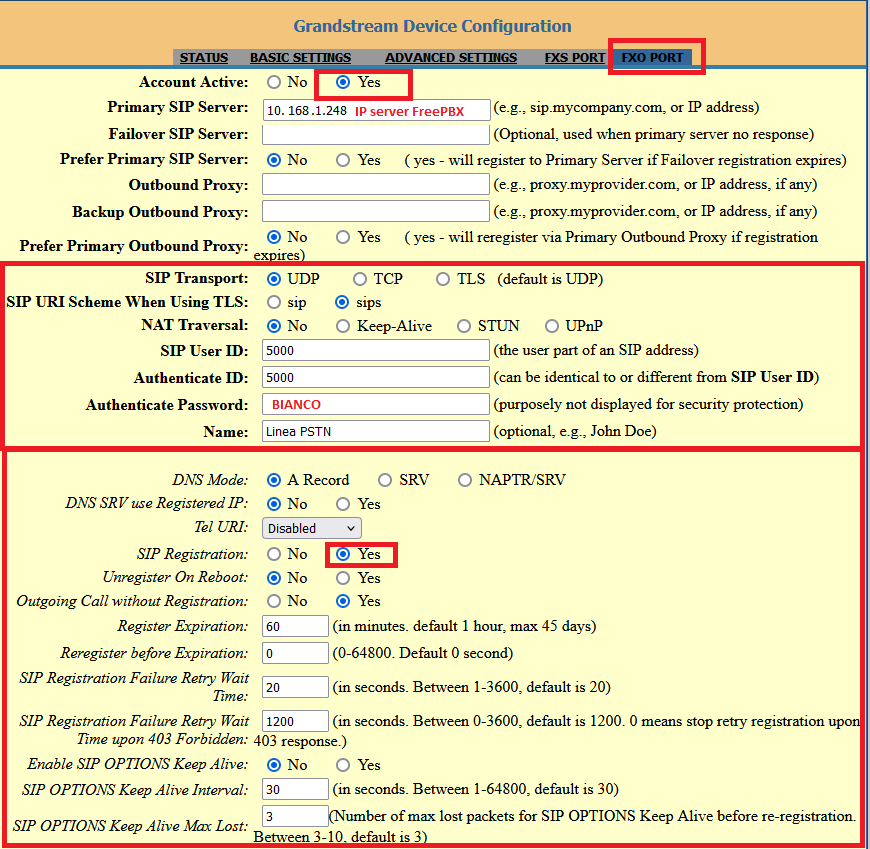Select UDP as SIP Transport
This screenshot has width=870, height=849.
[x=274, y=279]
